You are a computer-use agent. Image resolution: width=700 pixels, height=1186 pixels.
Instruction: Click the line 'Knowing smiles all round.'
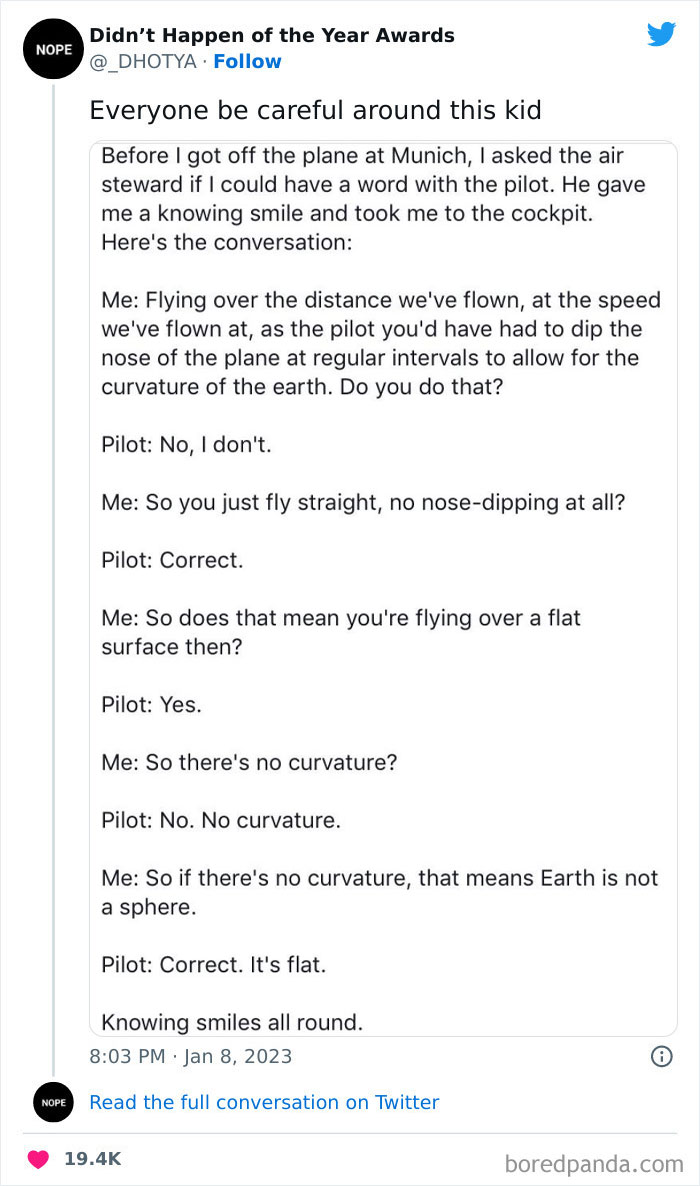[x=232, y=1022]
